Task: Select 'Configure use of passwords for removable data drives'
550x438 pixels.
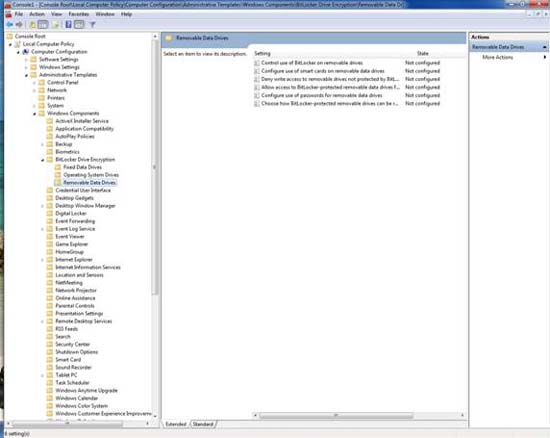Action: (x=322, y=95)
